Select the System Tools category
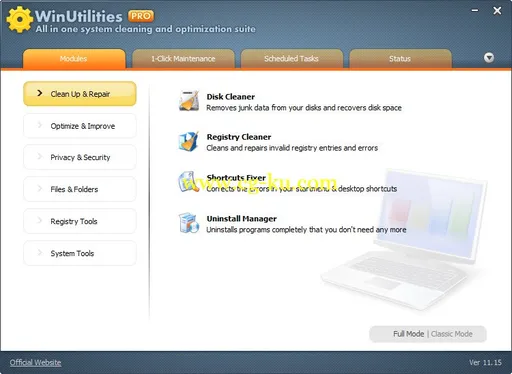Image resolution: width=512 pixels, height=374 pixels. [80, 253]
